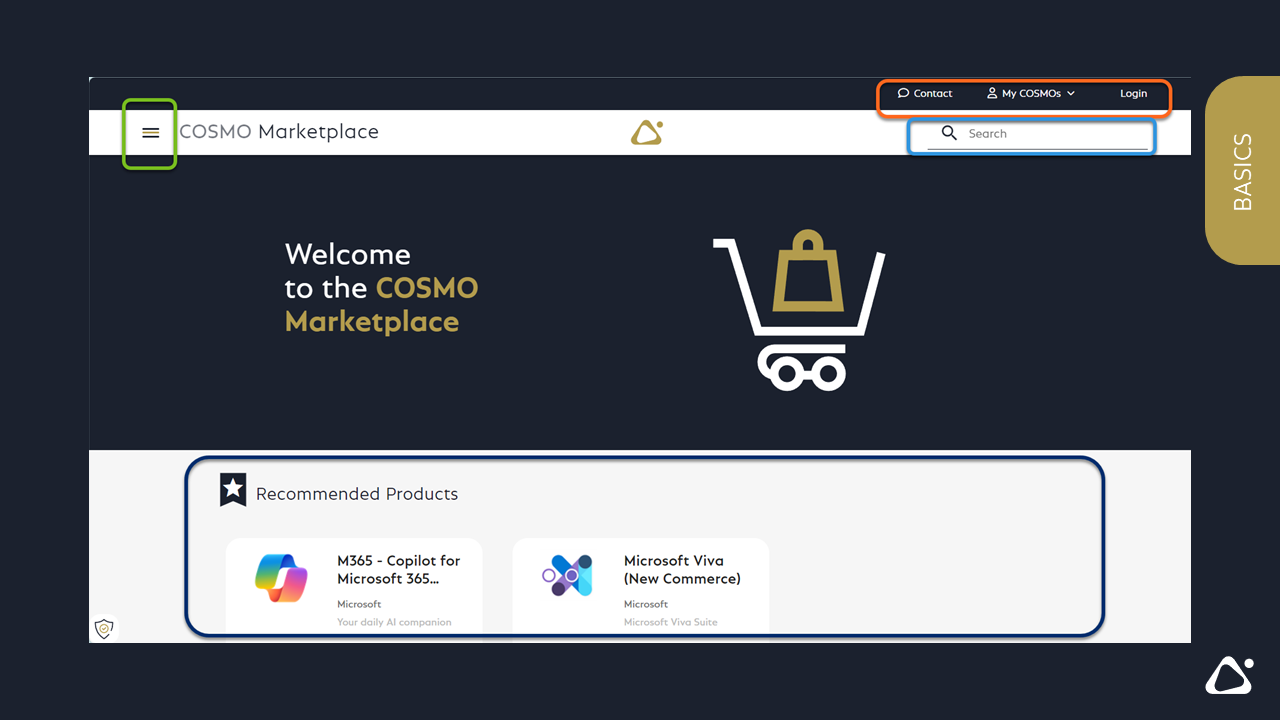Switch to the BASICS side tab

[x=1242, y=171]
